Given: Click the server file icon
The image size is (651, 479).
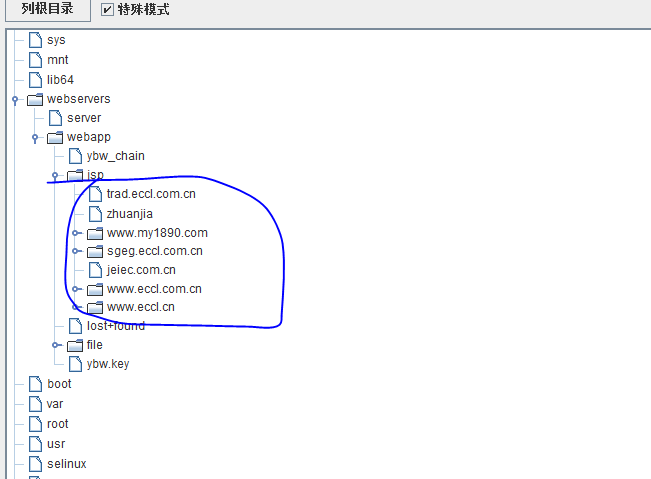Looking at the screenshot, I should [55, 118].
